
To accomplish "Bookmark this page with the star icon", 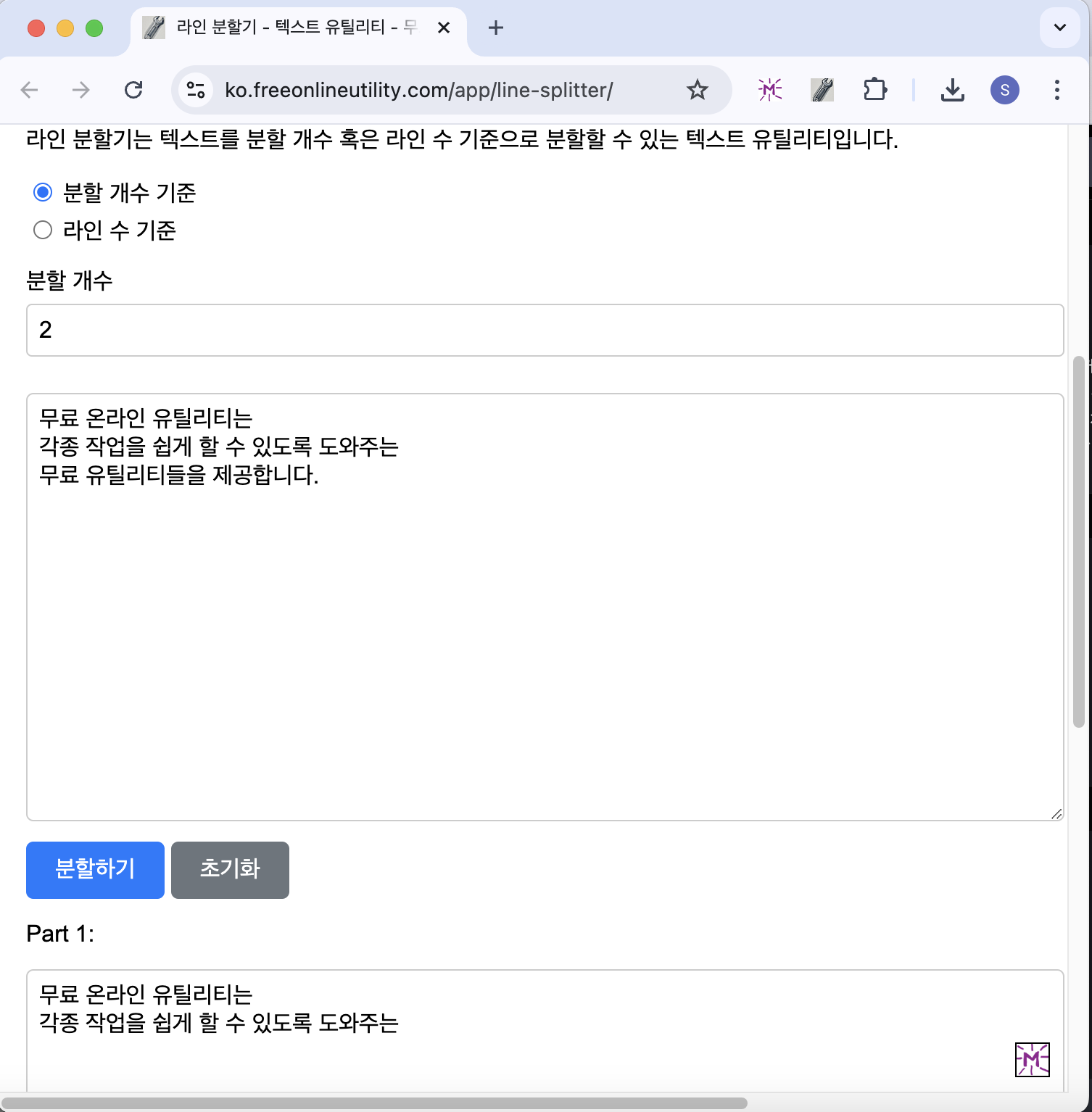I will point(698,90).
